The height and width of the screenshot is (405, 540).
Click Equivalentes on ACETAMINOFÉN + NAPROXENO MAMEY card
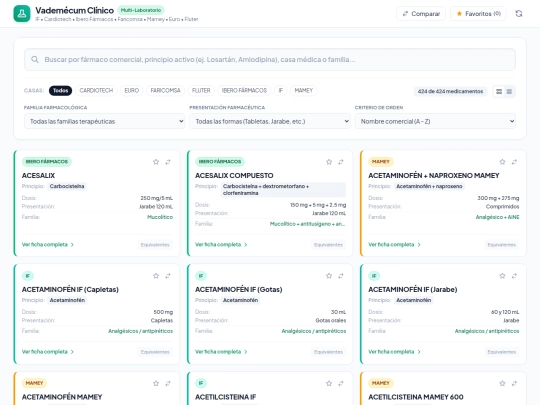pos(501,245)
